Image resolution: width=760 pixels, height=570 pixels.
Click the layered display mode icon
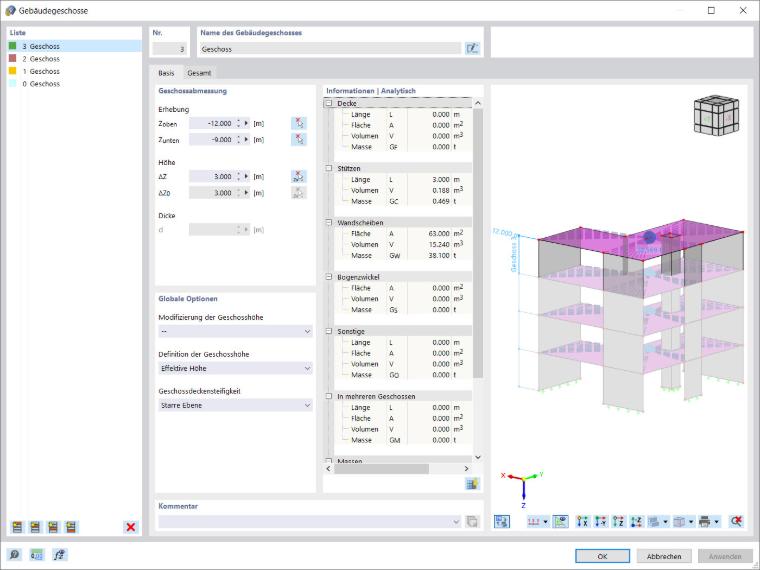(x=654, y=522)
